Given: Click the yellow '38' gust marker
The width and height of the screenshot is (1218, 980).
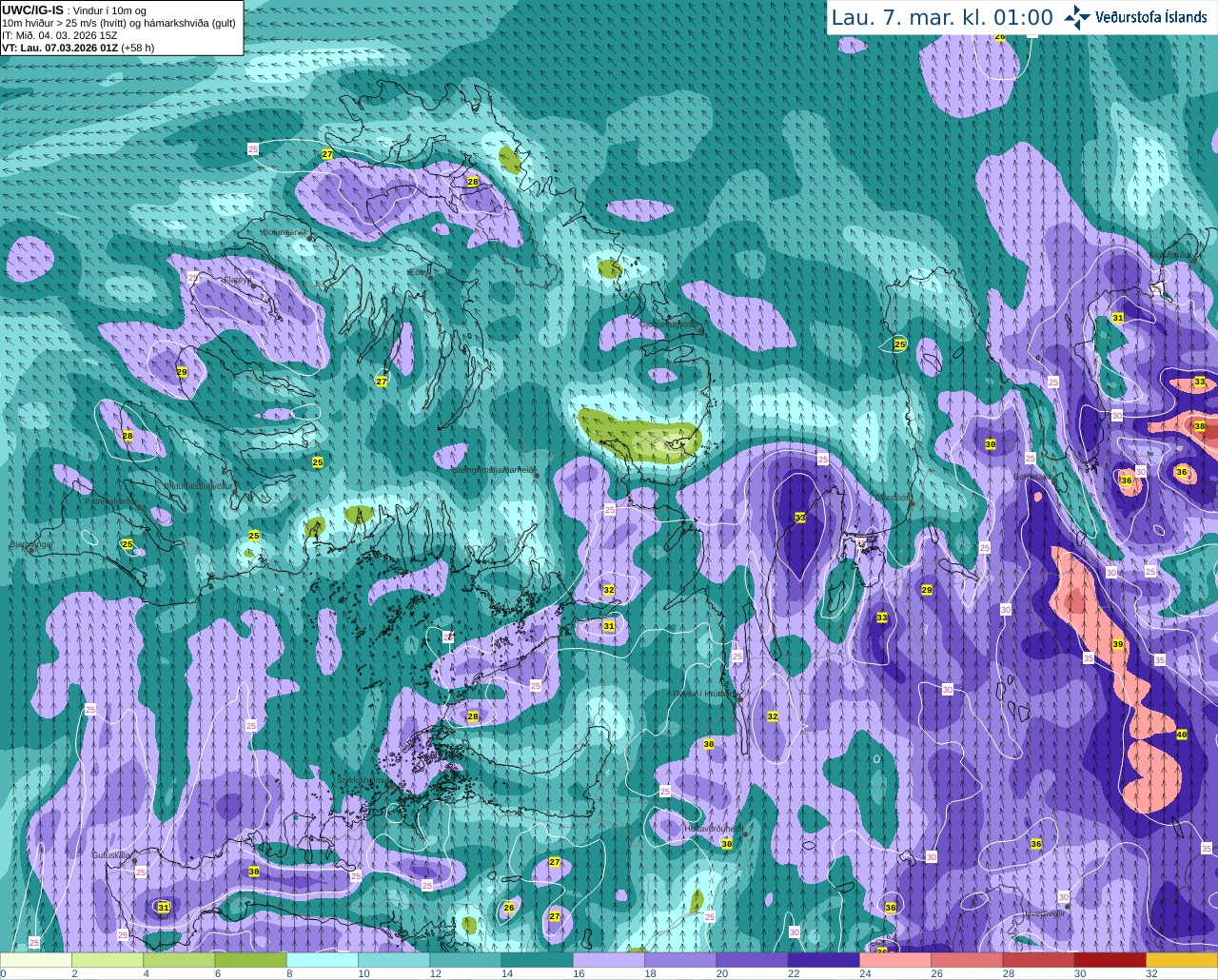Looking at the screenshot, I should pos(1200,427).
